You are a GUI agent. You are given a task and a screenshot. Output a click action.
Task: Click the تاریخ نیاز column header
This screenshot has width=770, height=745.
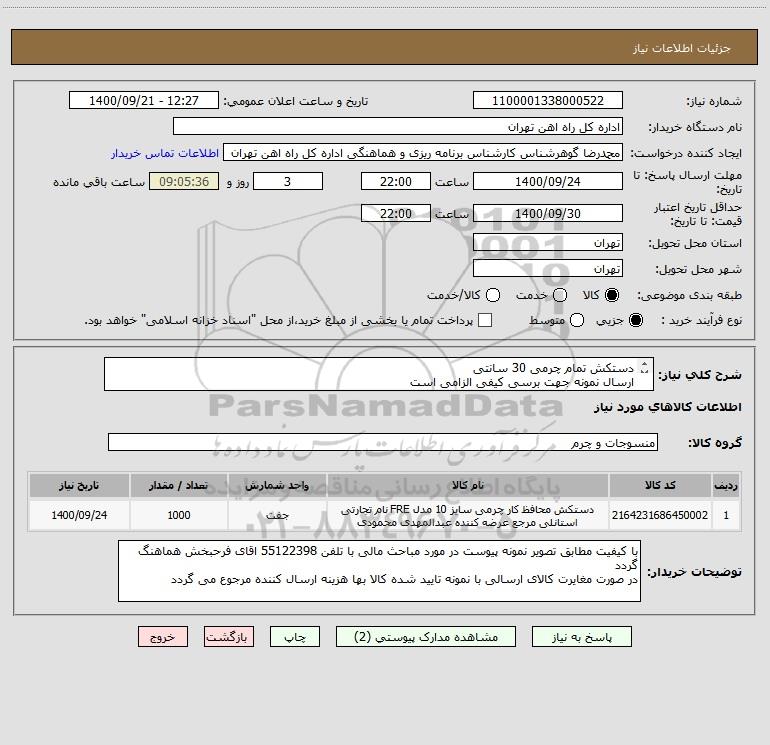click(79, 485)
